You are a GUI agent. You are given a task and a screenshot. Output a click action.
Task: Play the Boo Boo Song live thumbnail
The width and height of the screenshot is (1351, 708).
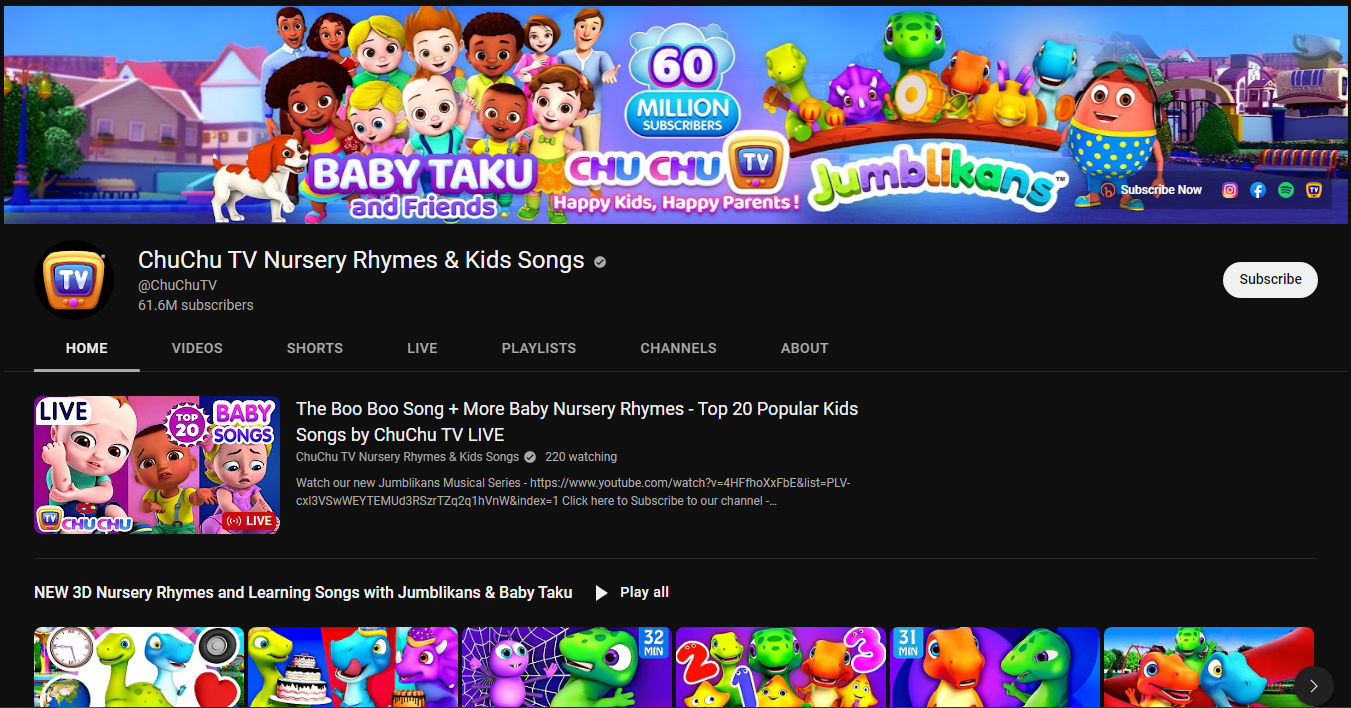pos(157,465)
